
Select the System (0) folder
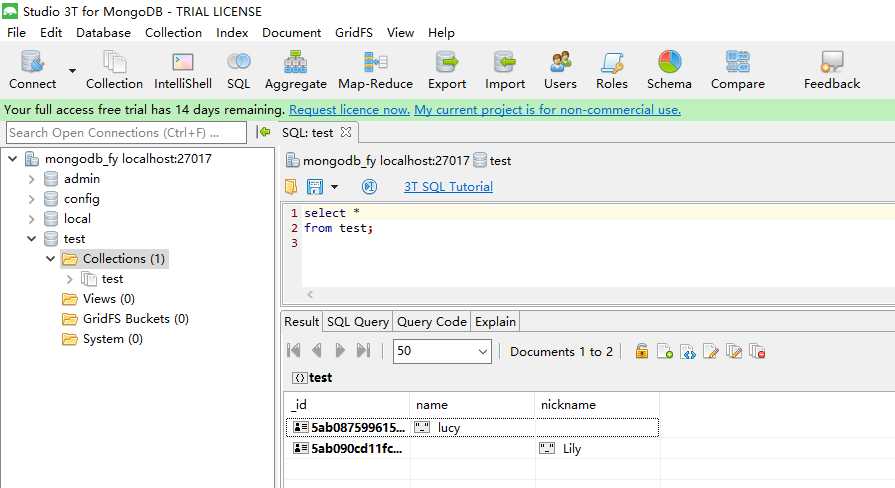[x=112, y=338]
